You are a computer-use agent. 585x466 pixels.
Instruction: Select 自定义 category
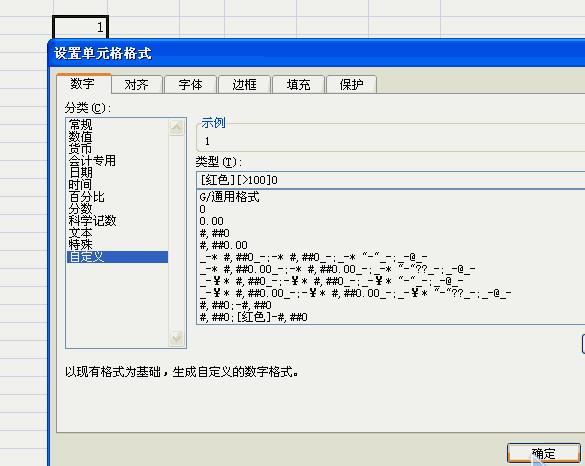coord(117,257)
